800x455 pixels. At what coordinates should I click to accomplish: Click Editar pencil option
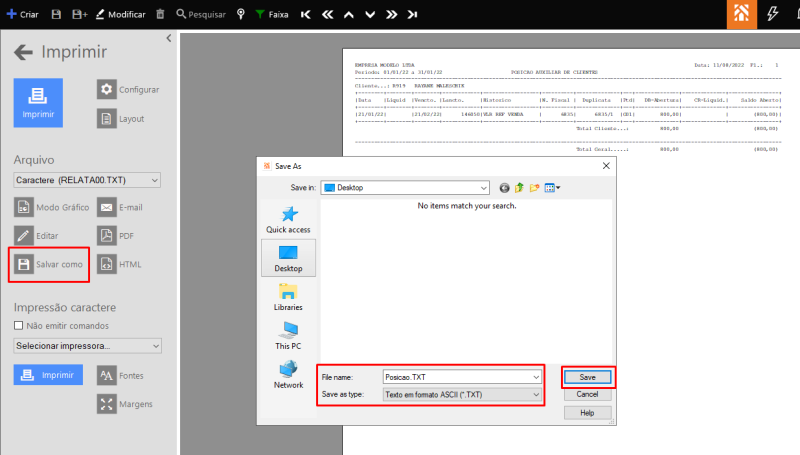pyautogui.click(x=36, y=236)
